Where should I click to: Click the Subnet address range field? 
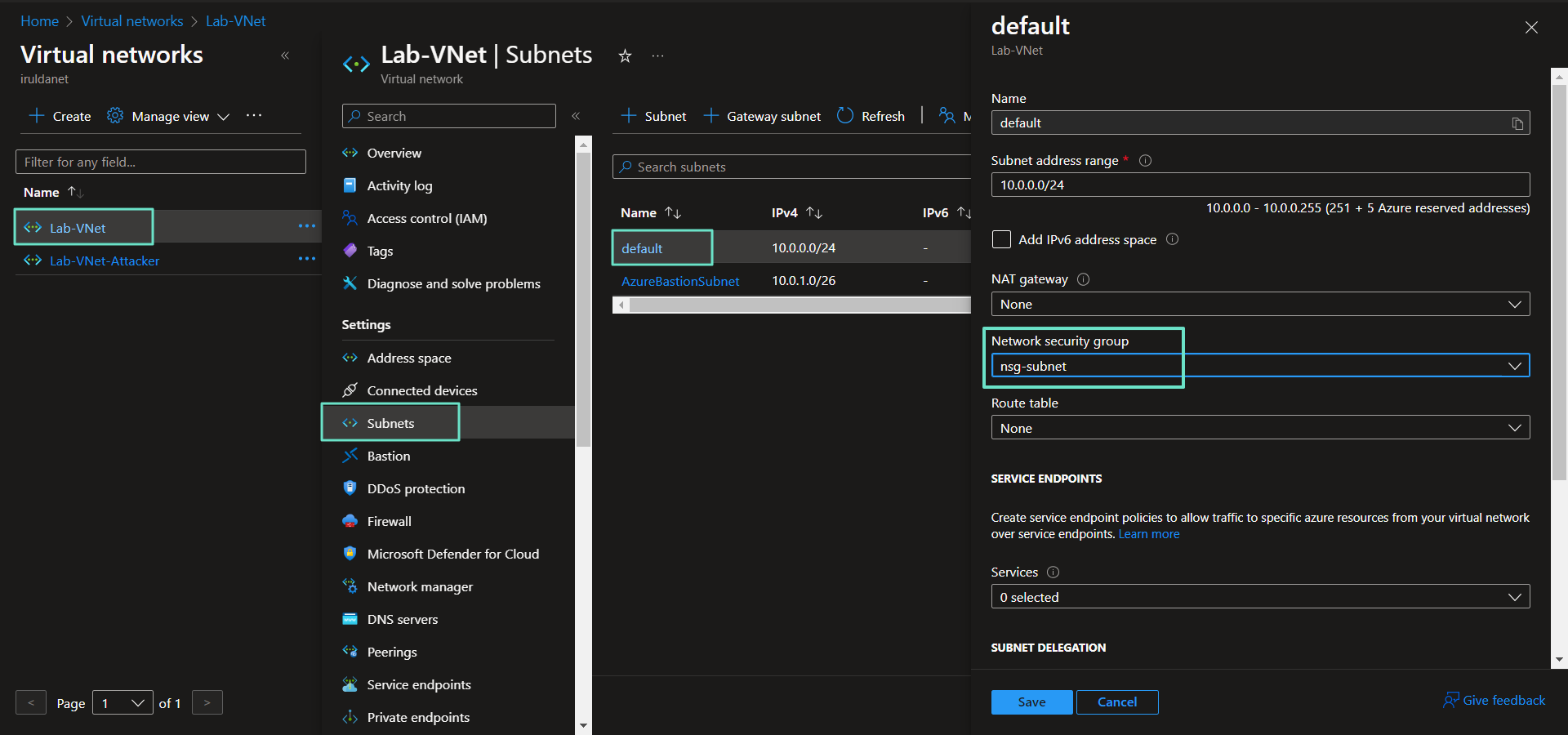coord(1260,185)
